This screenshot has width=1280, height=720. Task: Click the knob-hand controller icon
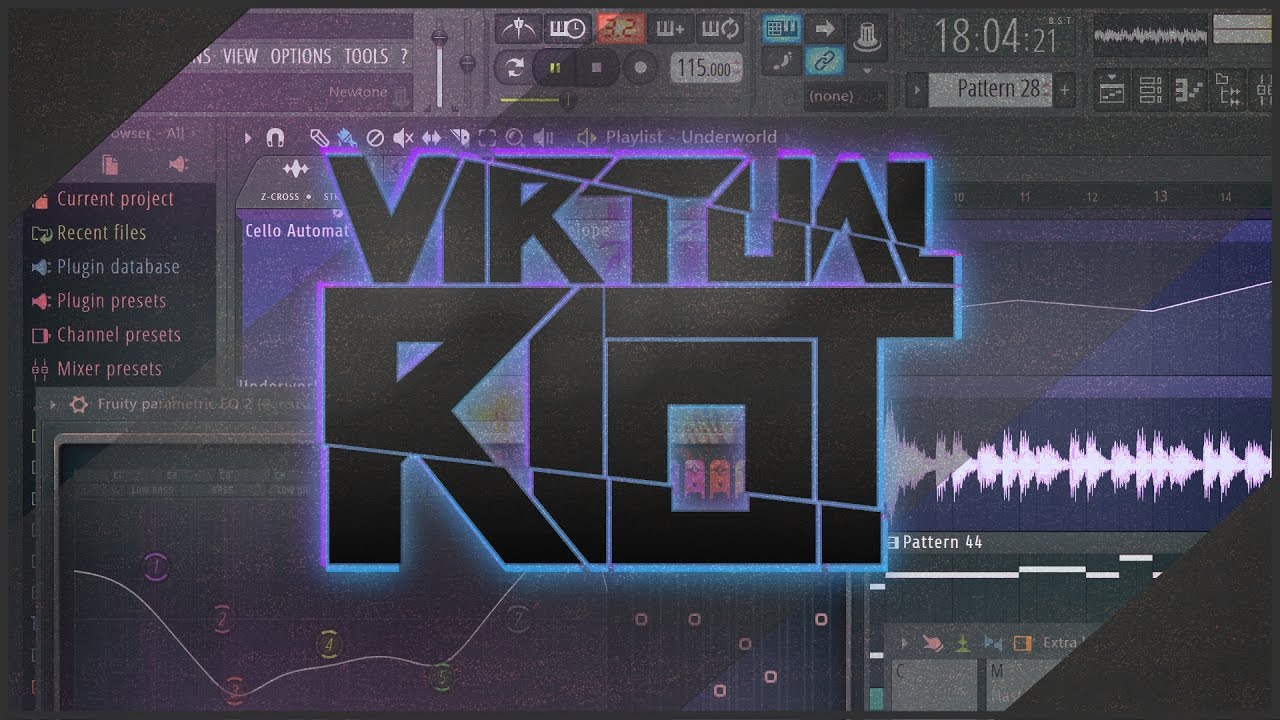pos(866,36)
